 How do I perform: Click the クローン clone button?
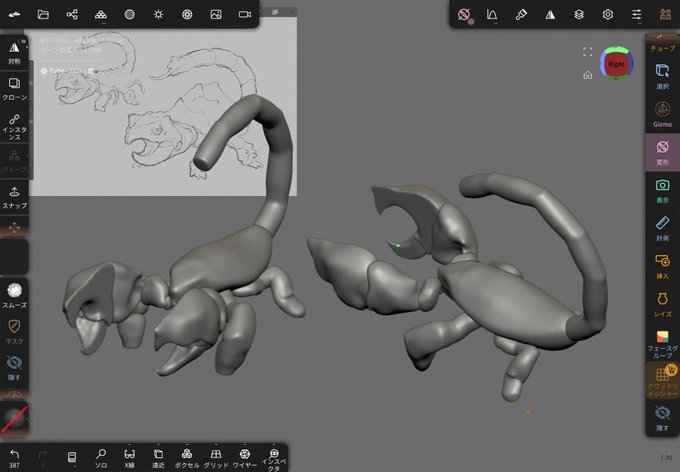pyautogui.click(x=14, y=88)
